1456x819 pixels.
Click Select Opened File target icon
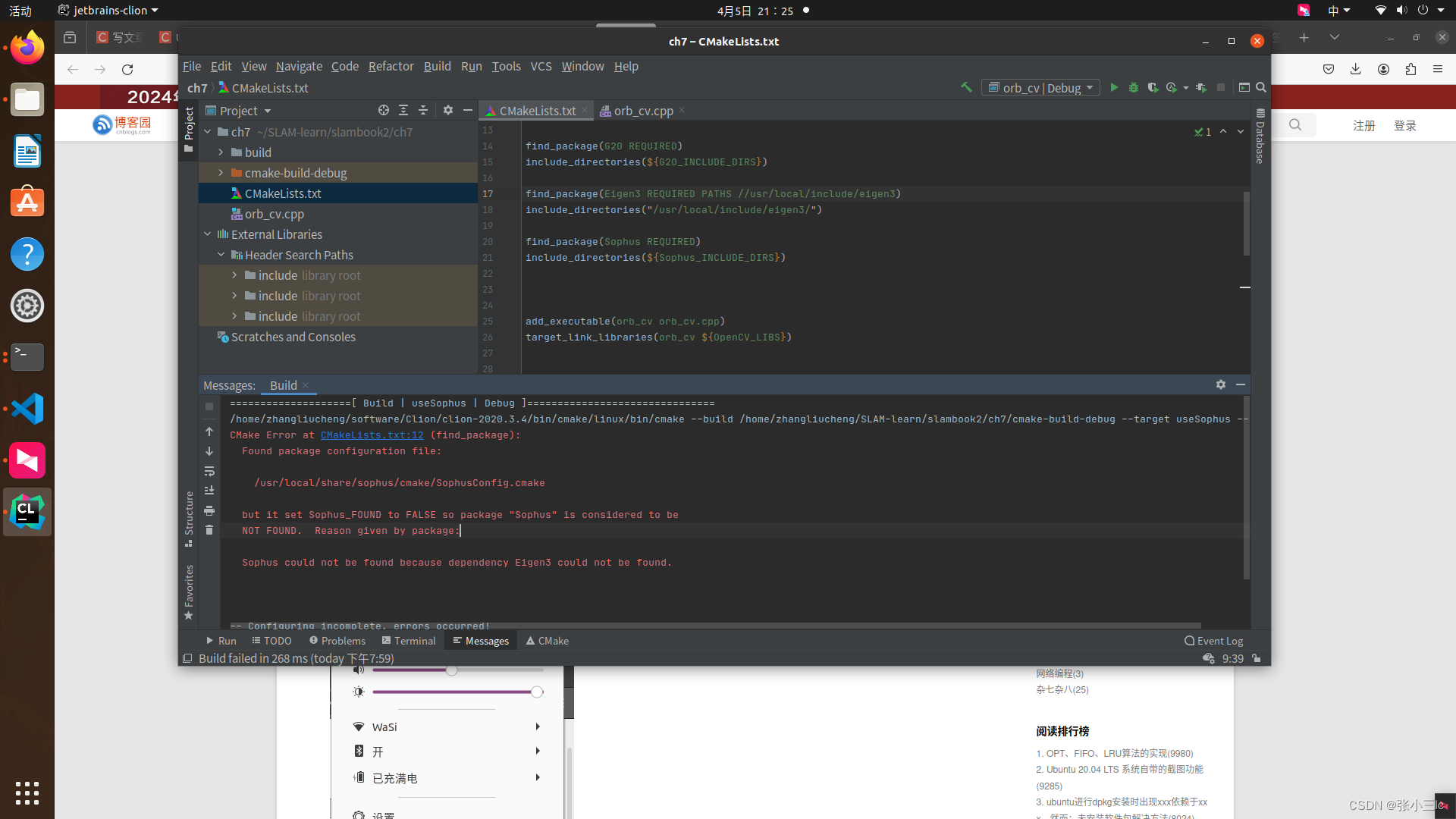tap(384, 110)
